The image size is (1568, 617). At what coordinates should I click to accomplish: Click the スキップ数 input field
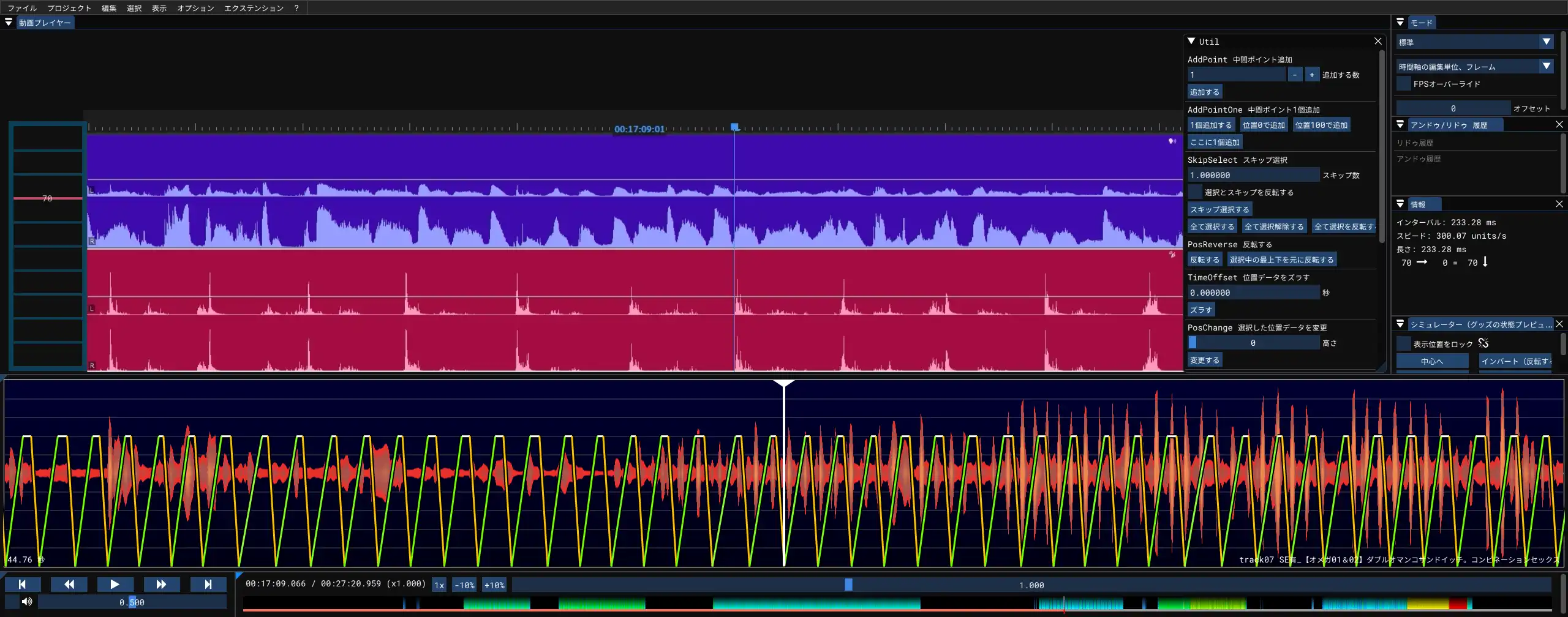tap(1253, 175)
